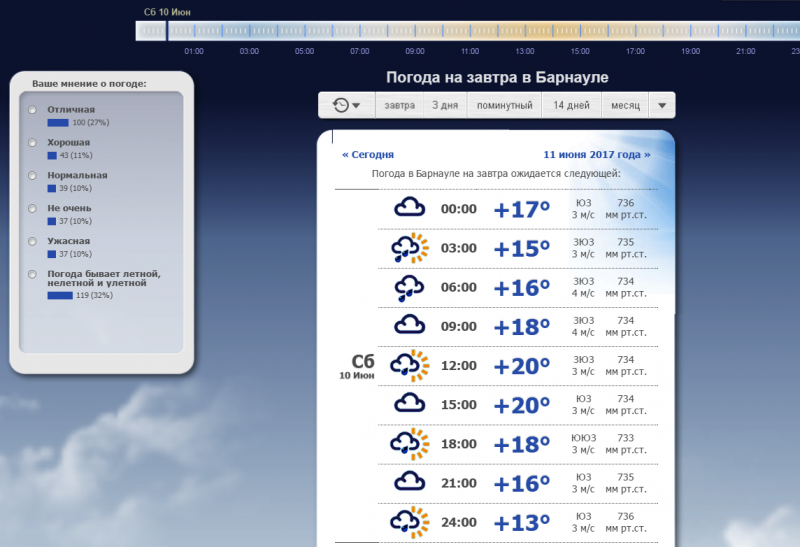Follow the '11 июня 2017 года »' link
The height and width of the screenshot is (547, 800).
(596, 155)
